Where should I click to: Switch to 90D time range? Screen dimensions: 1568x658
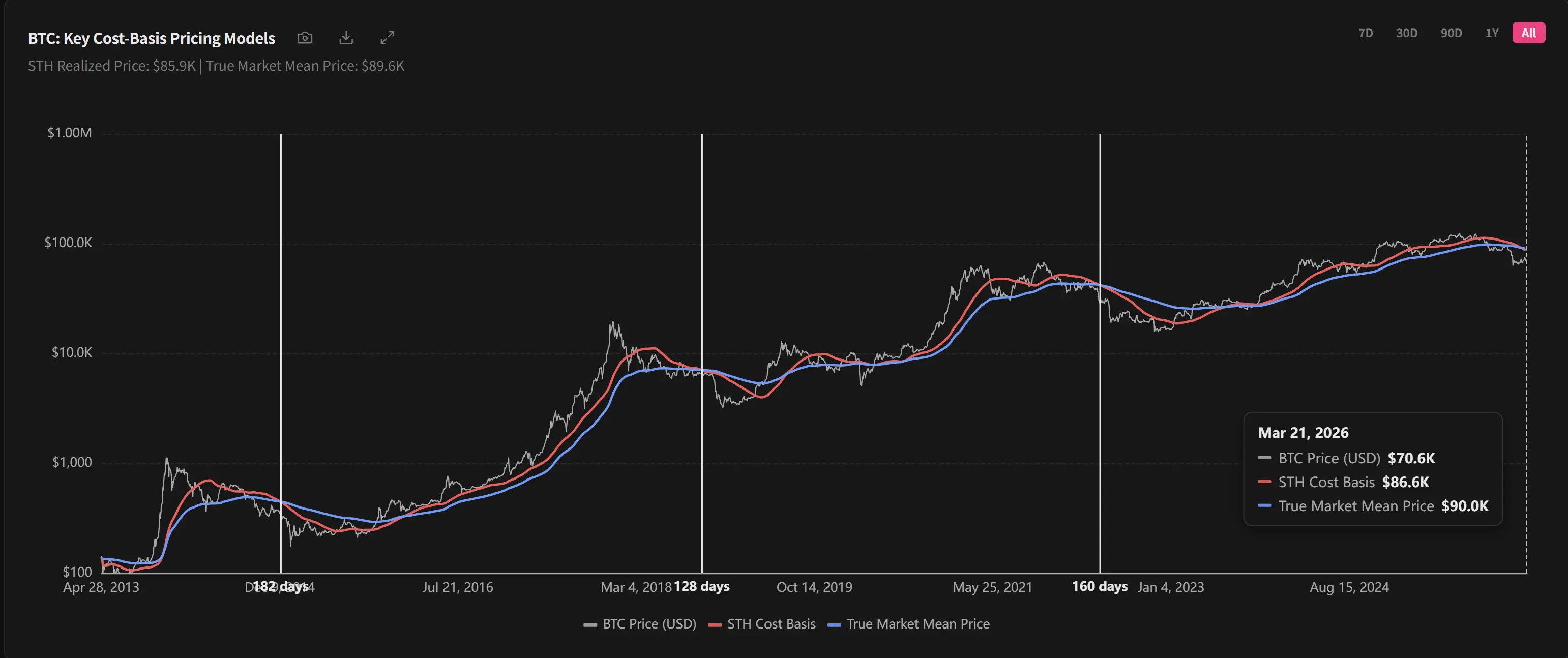[x=1451, y=33]
